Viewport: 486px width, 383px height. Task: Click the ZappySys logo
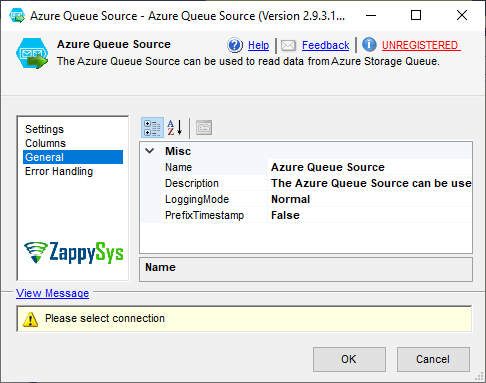(x=74, y=253)
